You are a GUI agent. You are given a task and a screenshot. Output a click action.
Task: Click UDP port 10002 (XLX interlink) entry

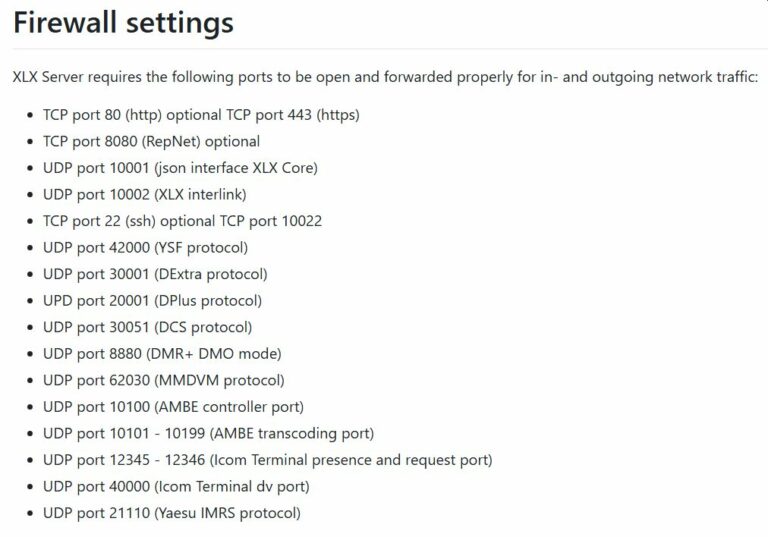[144, 195]
